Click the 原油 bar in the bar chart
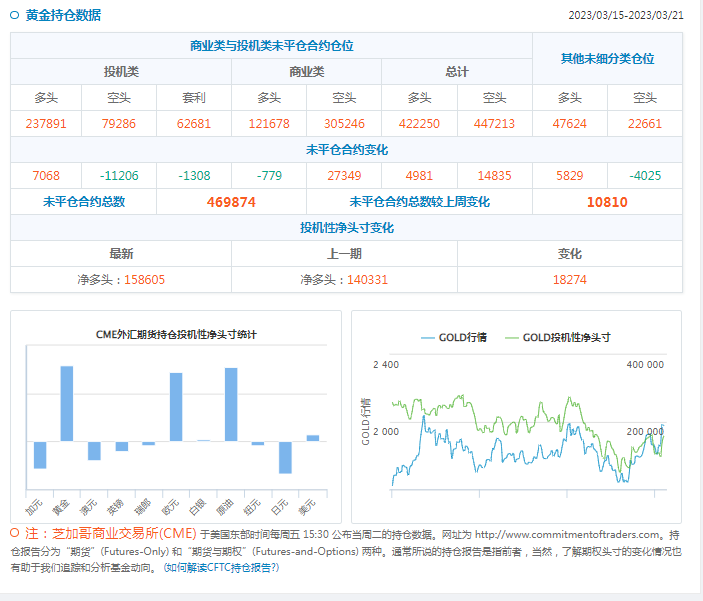 [x=231, y=404]
